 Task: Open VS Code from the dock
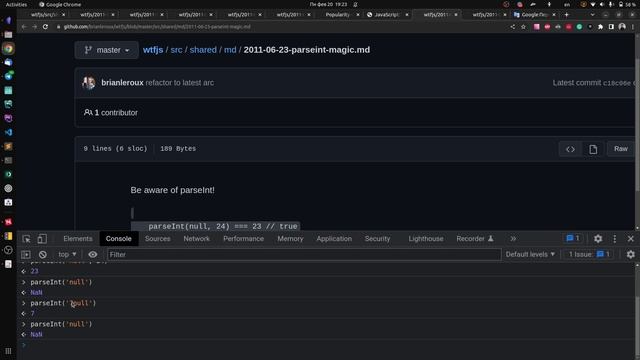tap(8, 132)
